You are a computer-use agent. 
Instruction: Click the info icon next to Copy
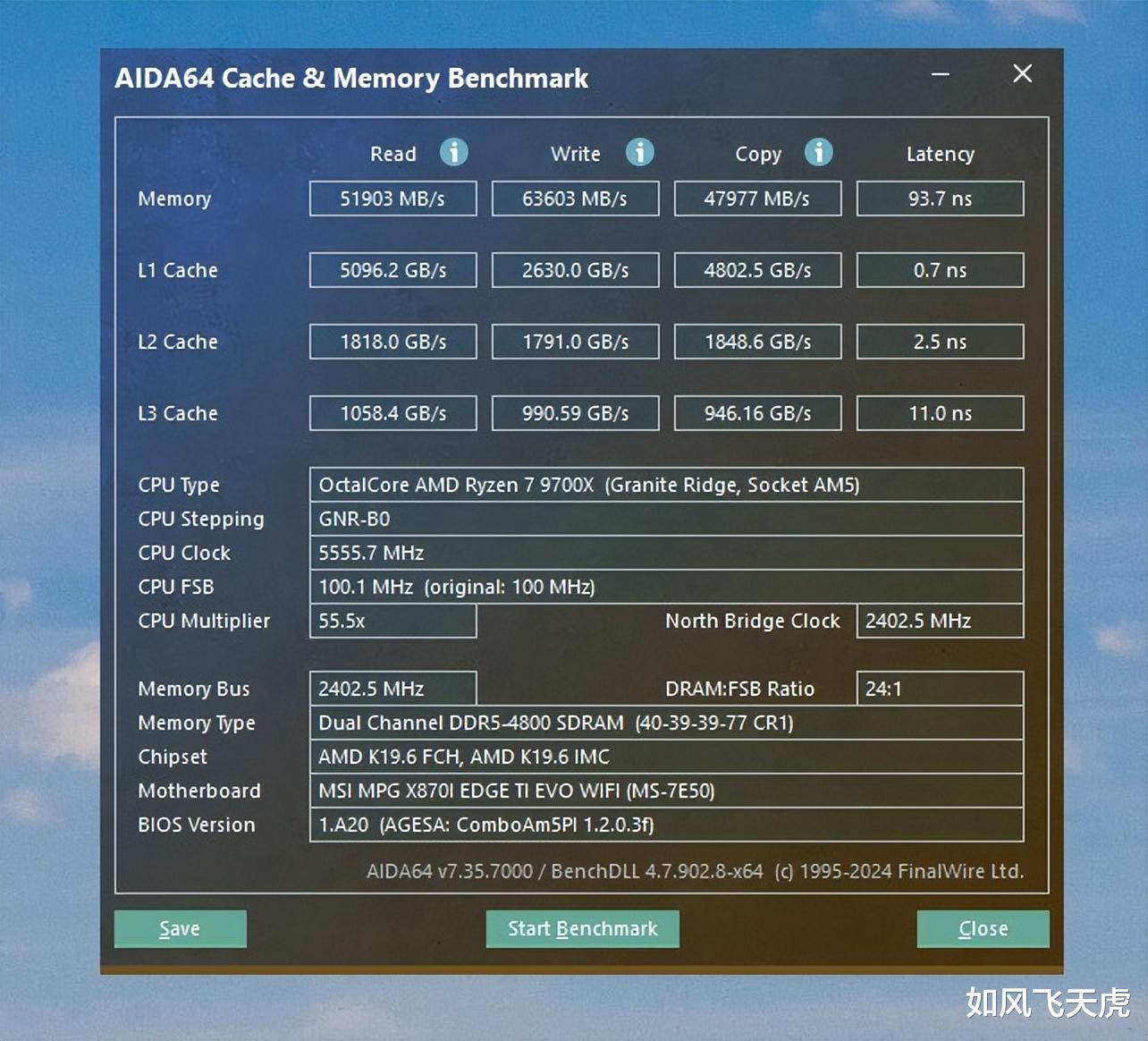[818, 152]
